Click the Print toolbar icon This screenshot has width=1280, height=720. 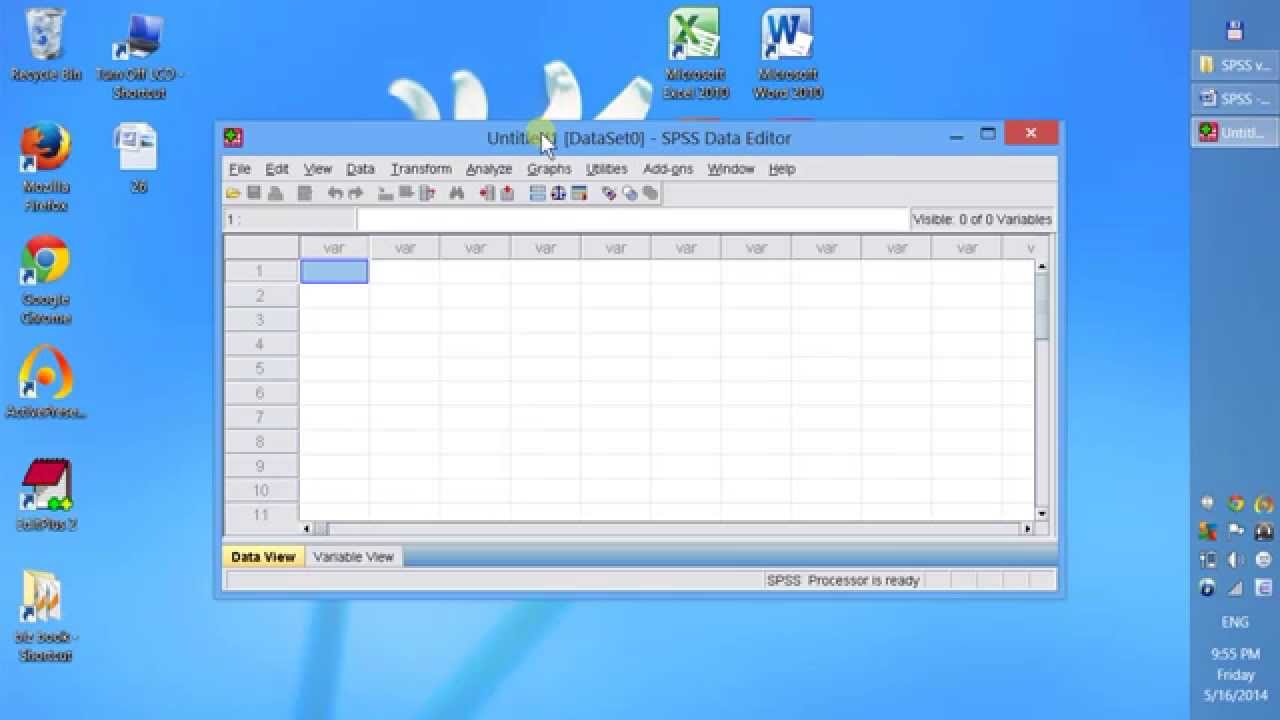pyautogui.click(x=275, y=193)
